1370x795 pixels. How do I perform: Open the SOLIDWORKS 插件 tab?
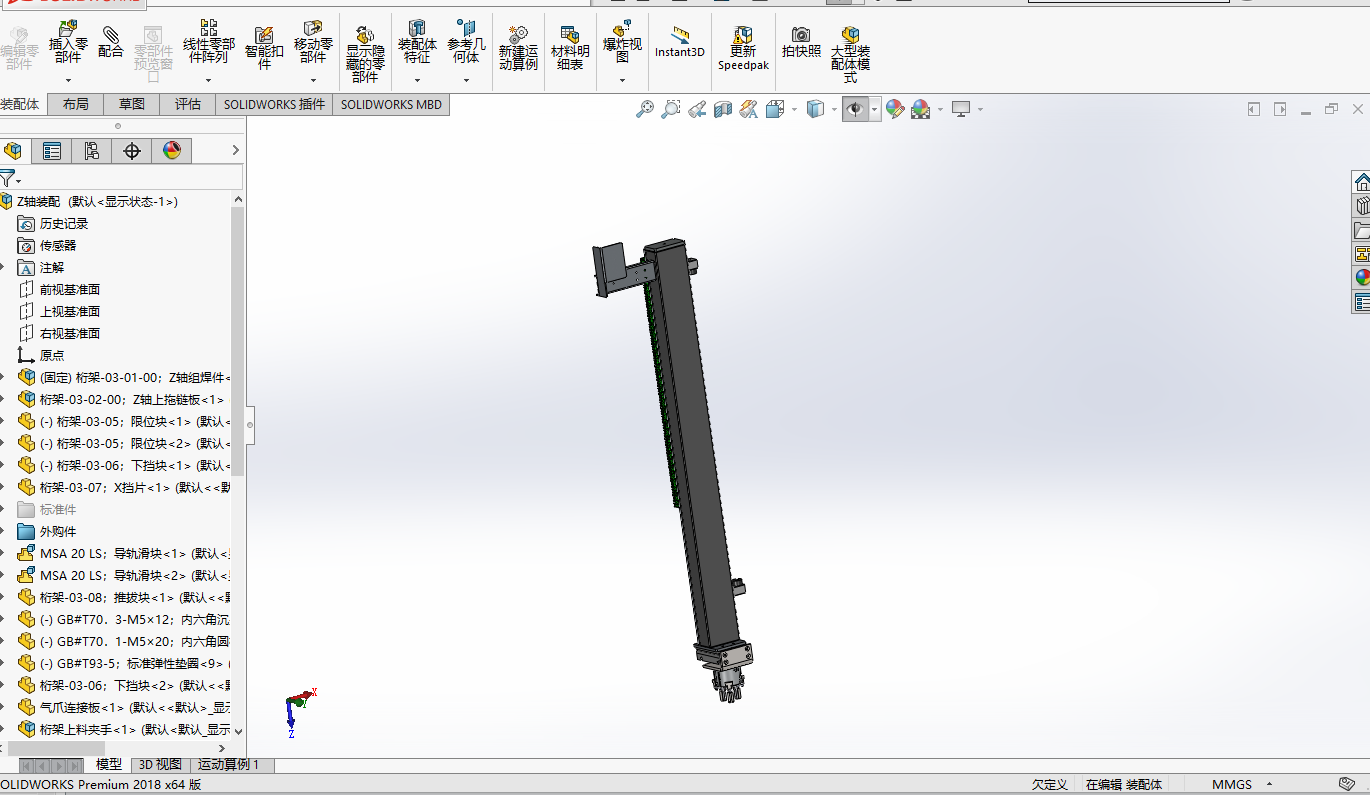click(274, 104)
